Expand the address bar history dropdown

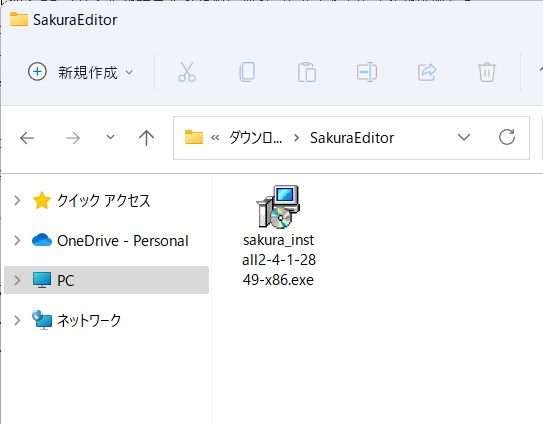pos(464,137)
